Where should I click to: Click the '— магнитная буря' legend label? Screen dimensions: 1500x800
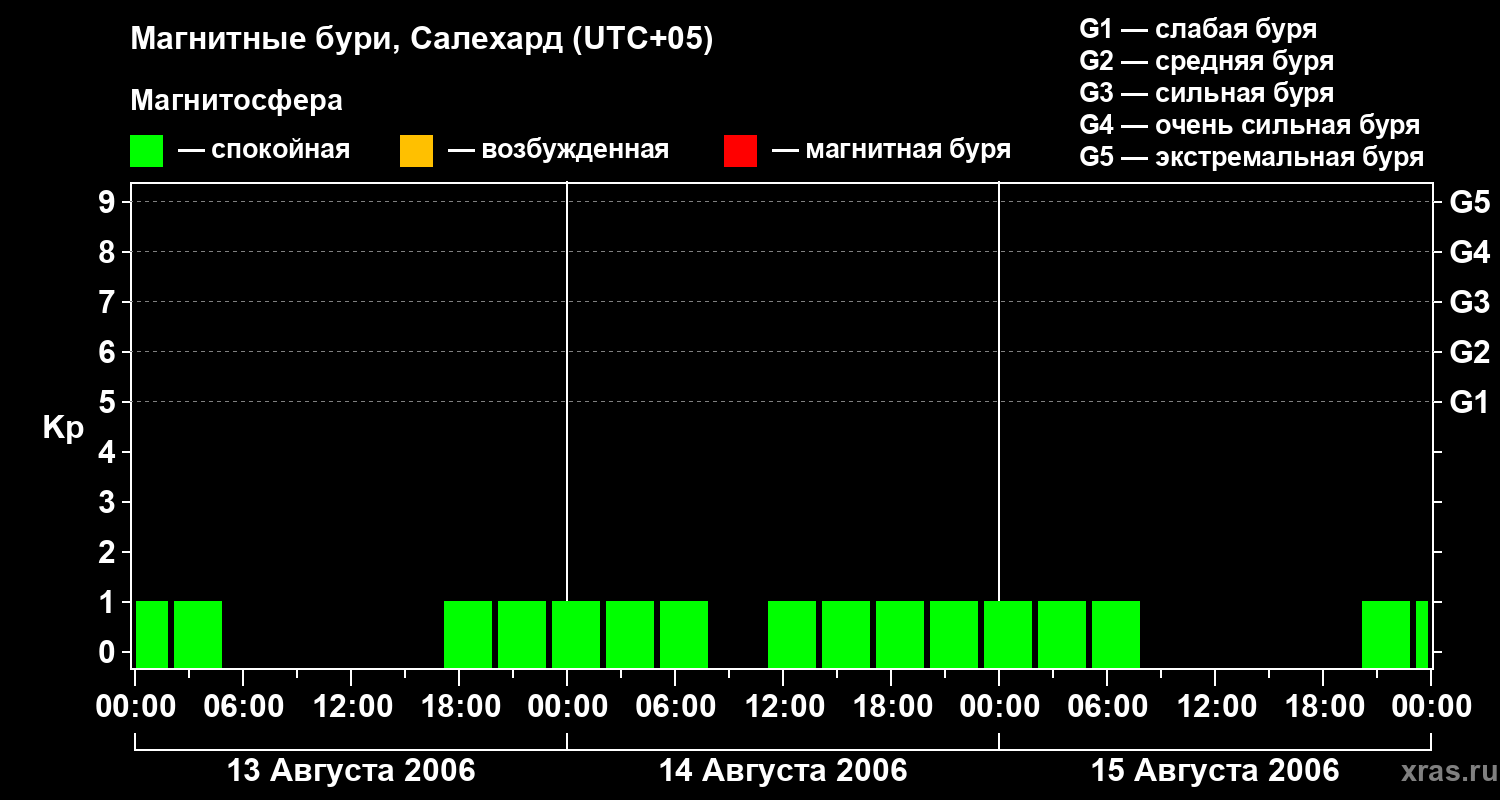pos(891,150)
